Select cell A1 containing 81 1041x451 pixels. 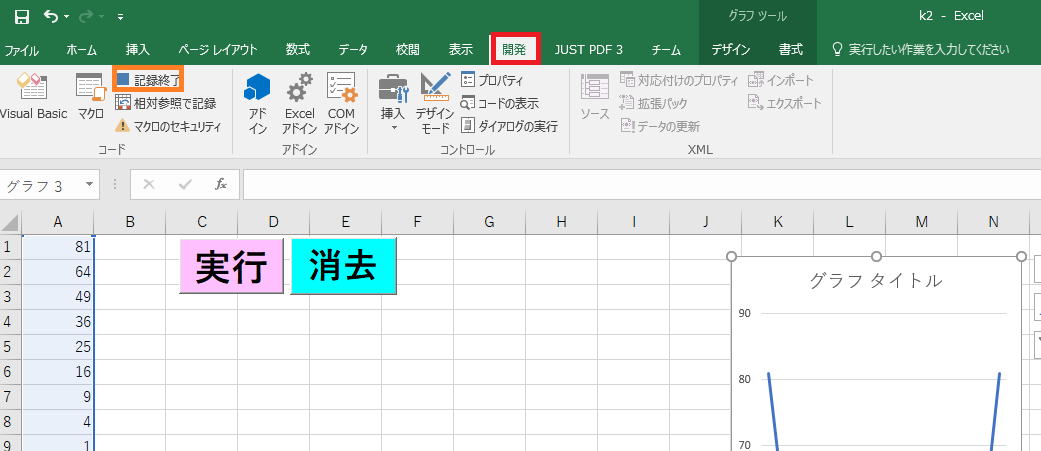pos(58,247)
